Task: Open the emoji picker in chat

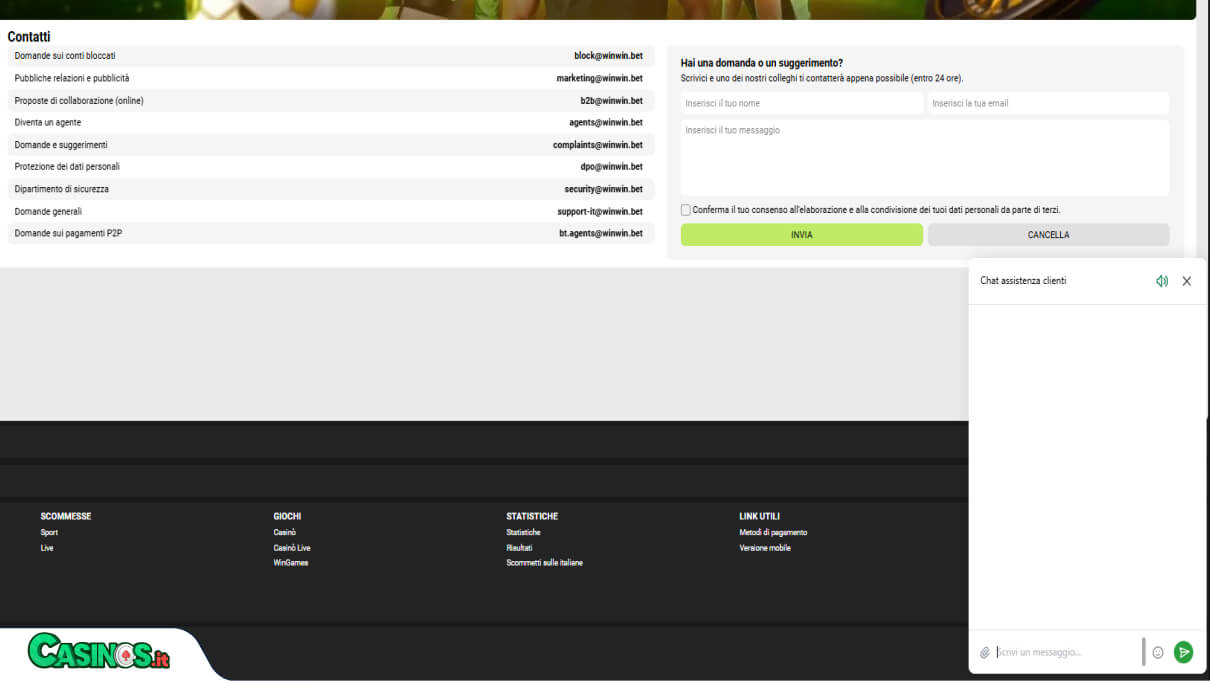Action: click(1158, 653)
